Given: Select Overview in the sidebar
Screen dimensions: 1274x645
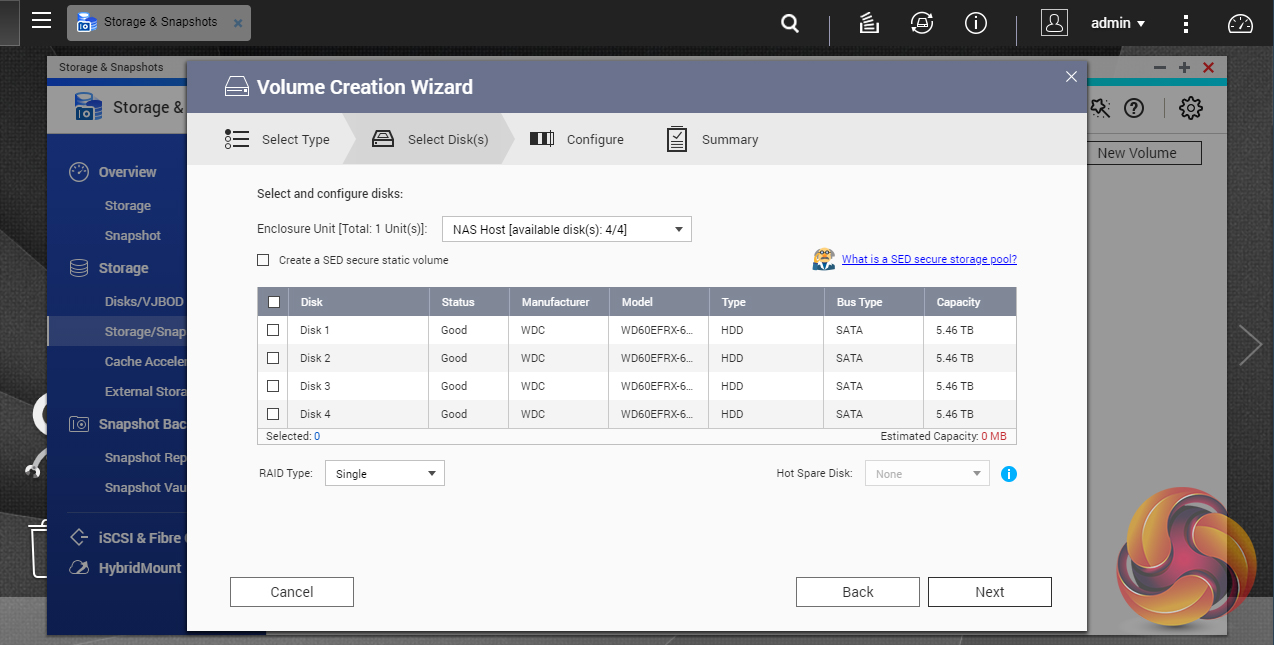Looking at the screenshot, I should [x=127, y=172].
